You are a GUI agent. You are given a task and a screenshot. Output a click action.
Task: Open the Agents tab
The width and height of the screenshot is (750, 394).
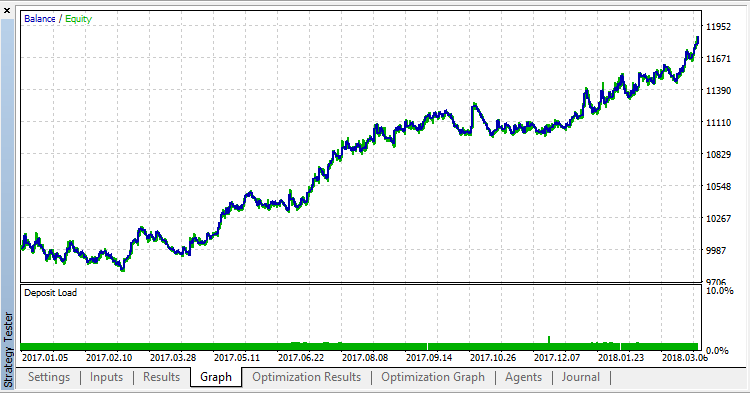coord(523,377)
